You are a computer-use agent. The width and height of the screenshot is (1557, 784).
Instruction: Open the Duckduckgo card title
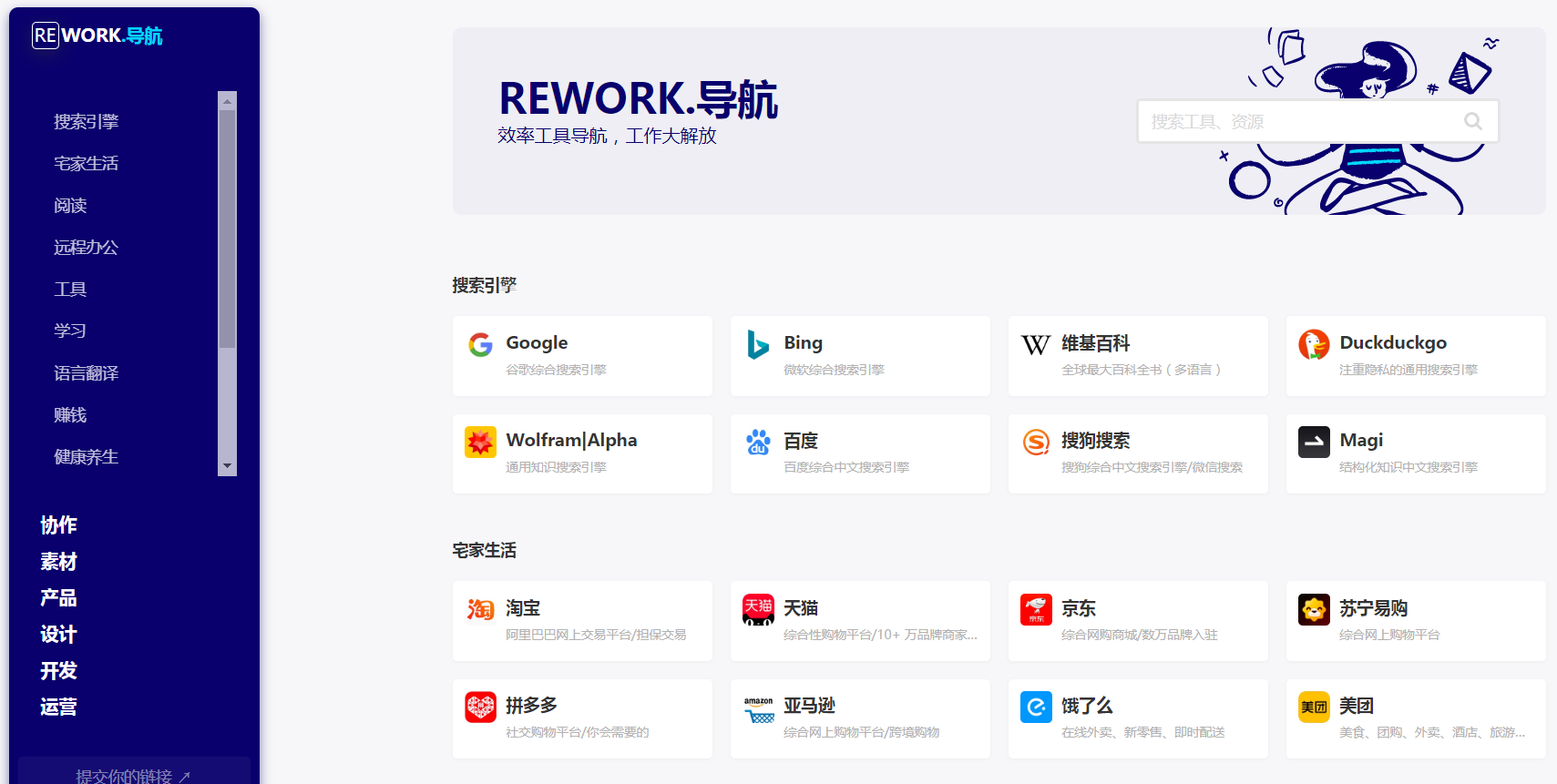(1393, 343)
